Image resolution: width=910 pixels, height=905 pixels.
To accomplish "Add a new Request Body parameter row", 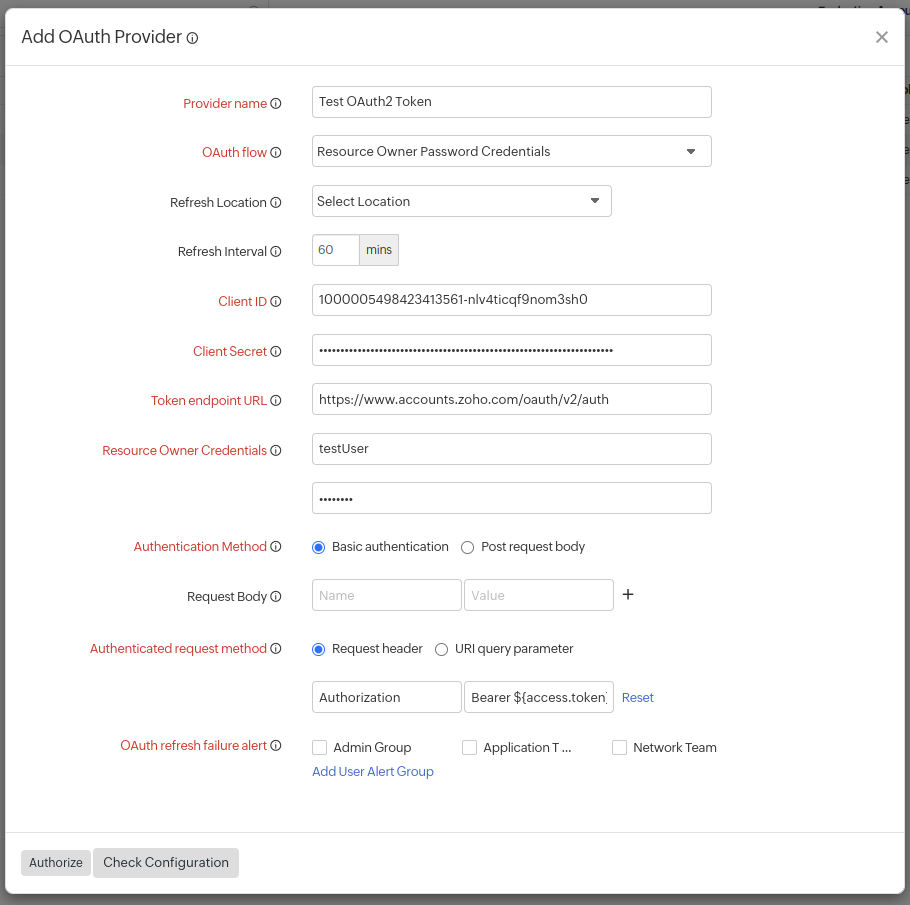I will tap(628, 593).
